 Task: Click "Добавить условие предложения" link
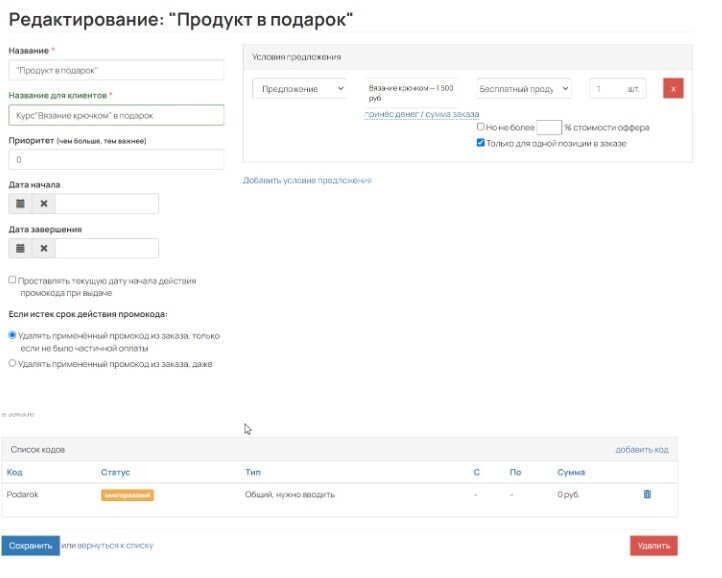pyautogui.click(x=307, y=180)
